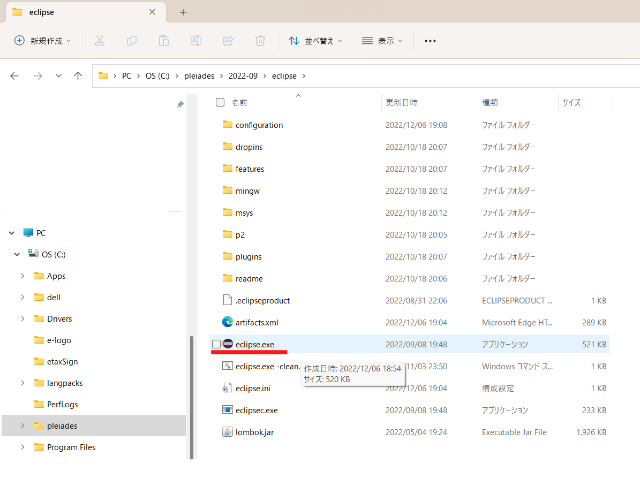640x480 pixels.
Task: Open recent locations chevron dropdown
Action: click(x=59, y=76)
